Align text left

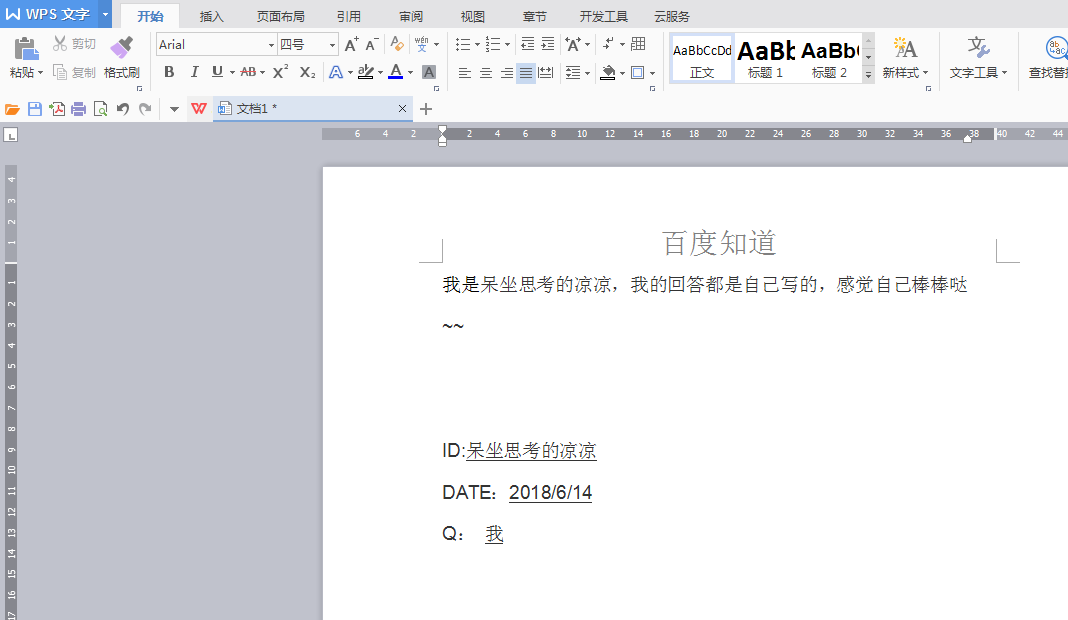coord(465,72)
